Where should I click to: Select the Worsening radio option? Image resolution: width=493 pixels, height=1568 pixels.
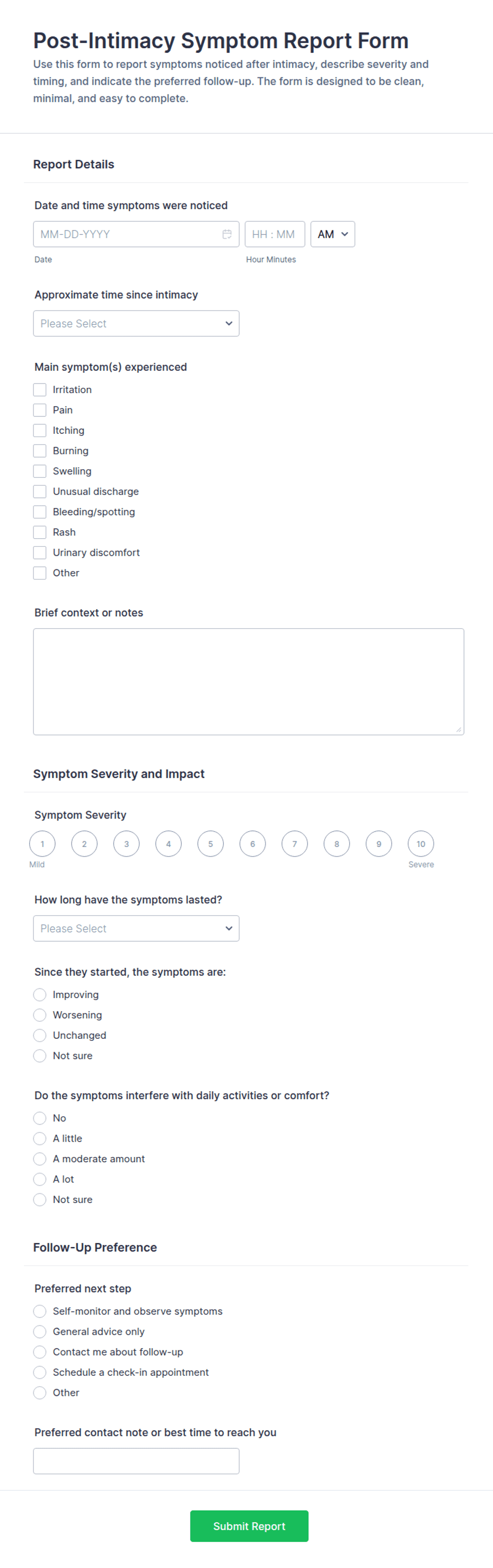[40, 1015]
